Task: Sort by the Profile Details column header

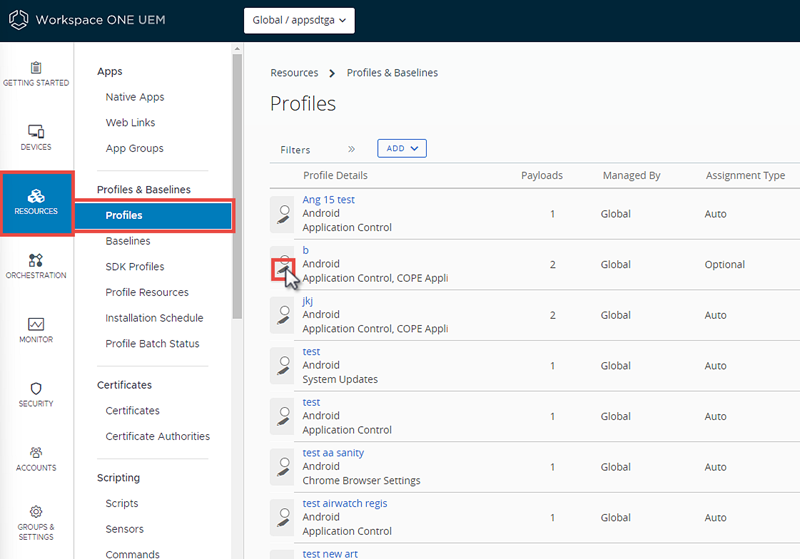Action: (x=335, y=175)
